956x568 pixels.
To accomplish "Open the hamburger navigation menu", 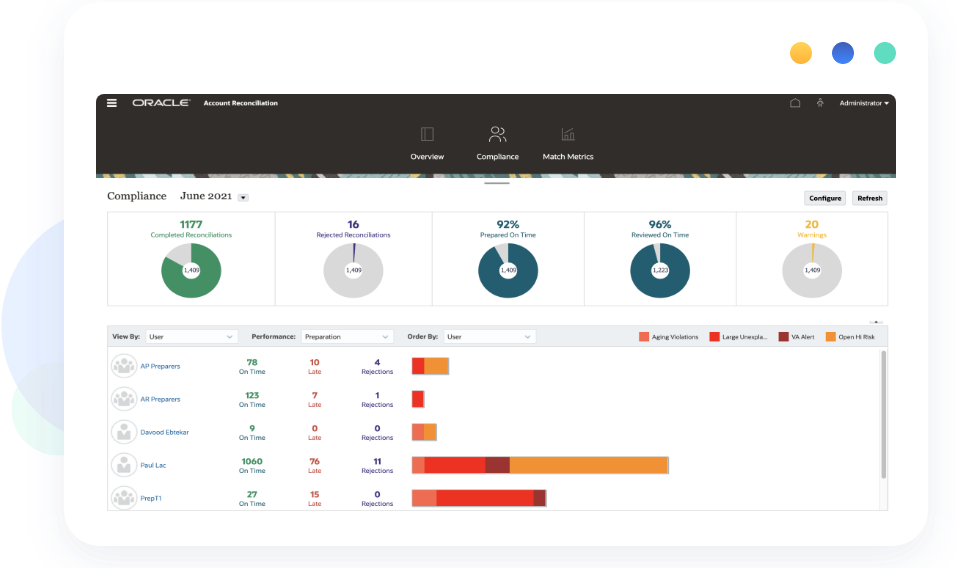I will click(112, 103).
